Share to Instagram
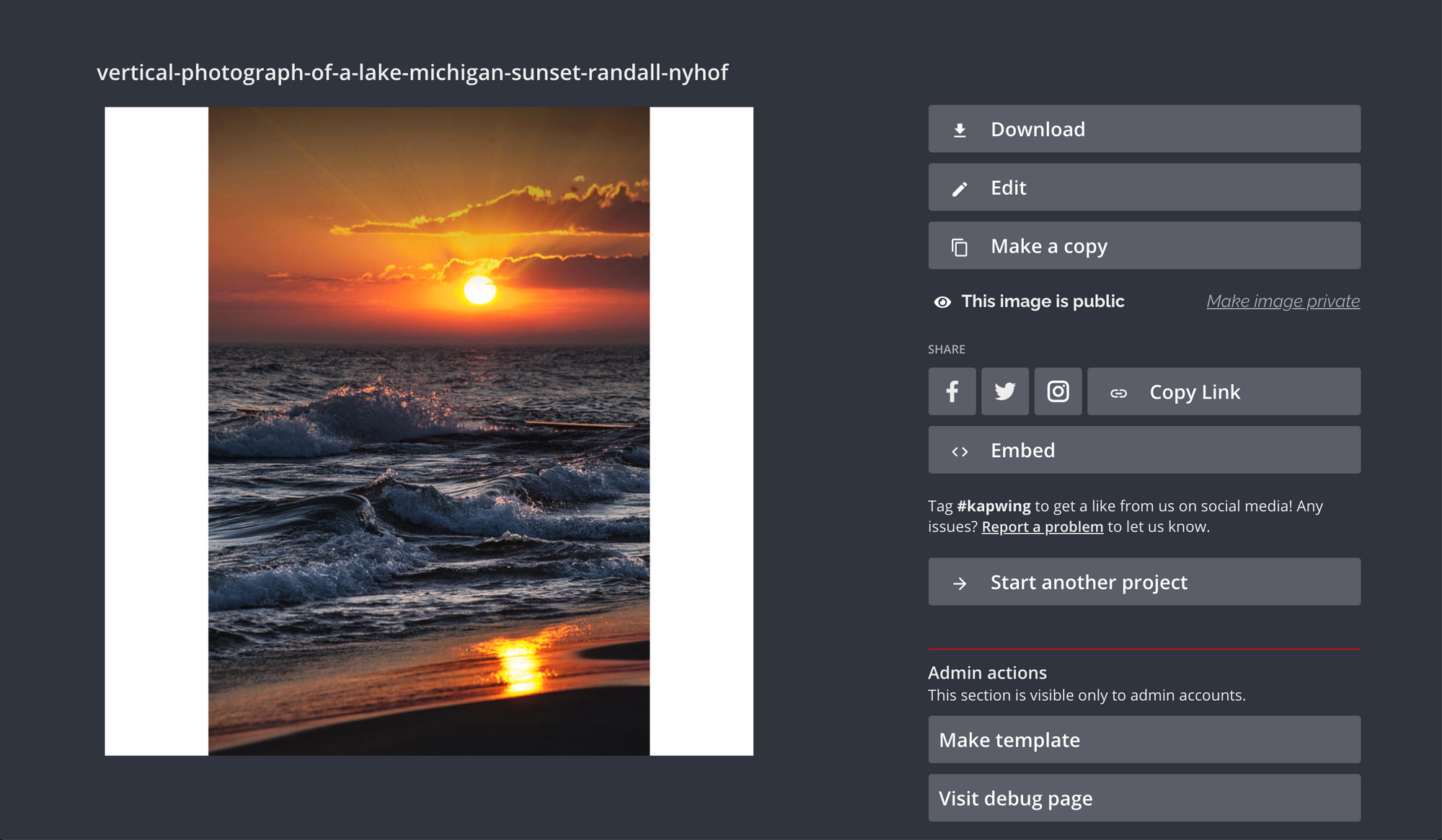Viewport: 1442px width, 840px height. [x=1058, y=392]
